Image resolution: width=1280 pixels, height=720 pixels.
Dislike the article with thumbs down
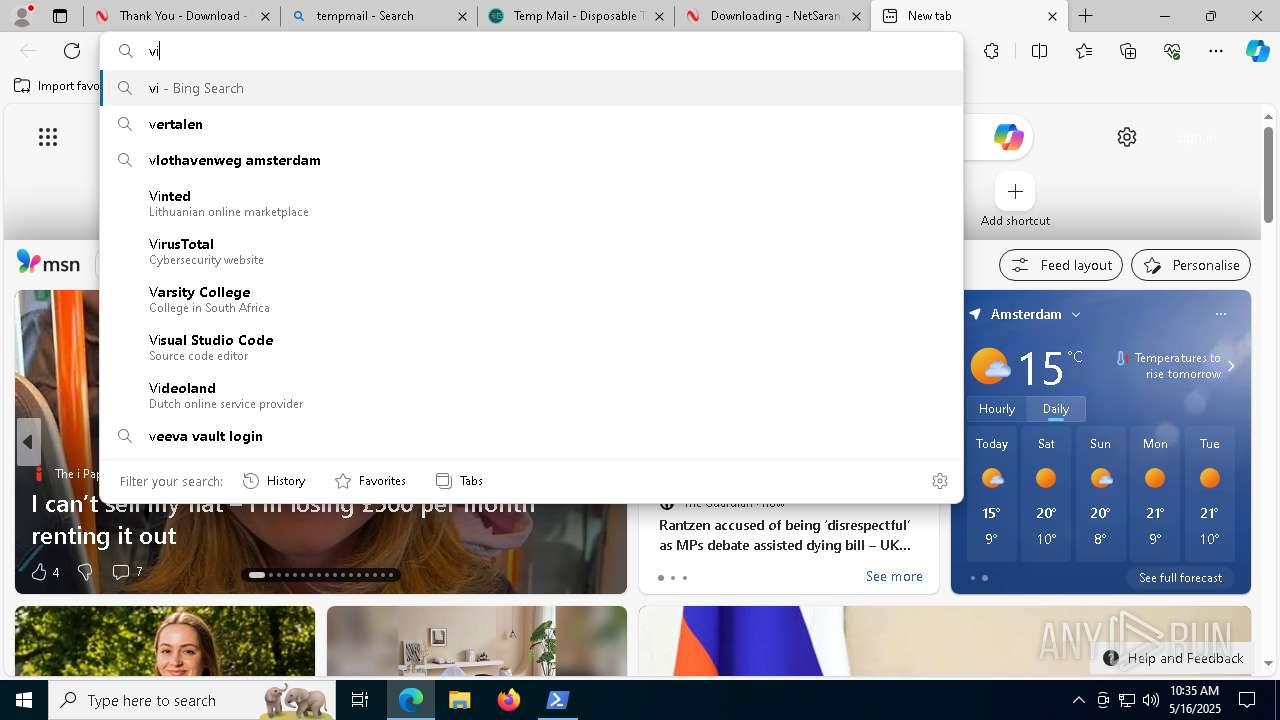coord(85,572)
